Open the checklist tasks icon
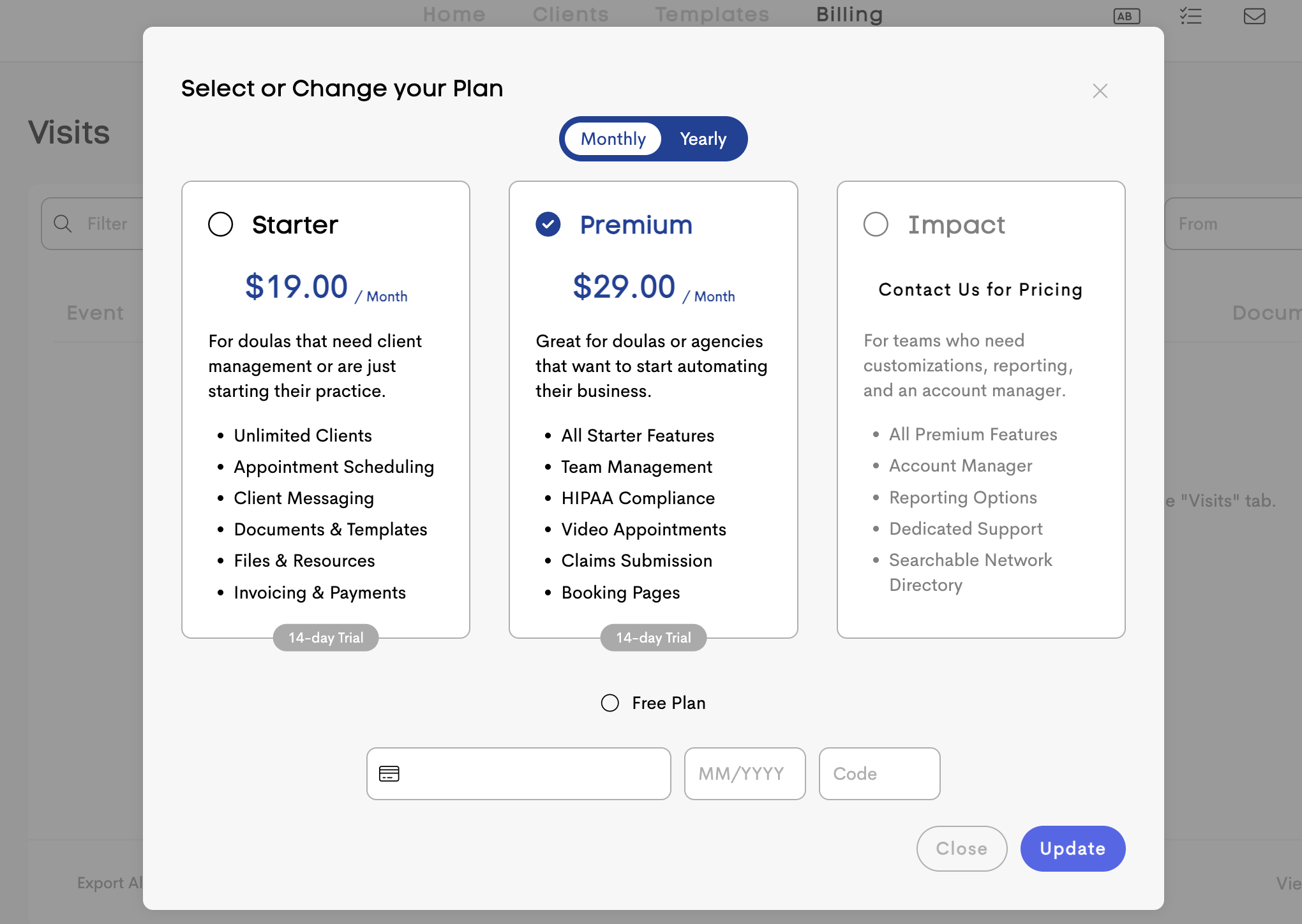Screen dimensions: 1302x924 point(1191,17)
